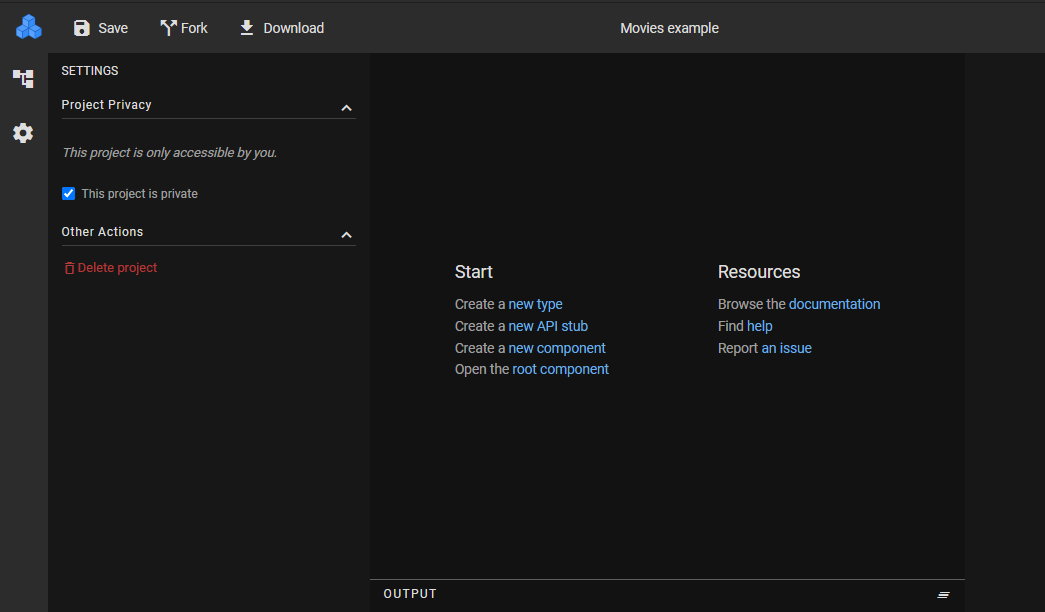The image size is (1045, 612).
Task: Click the Download arrow icon
Action: pyautogui.click(x=247, y=28)
